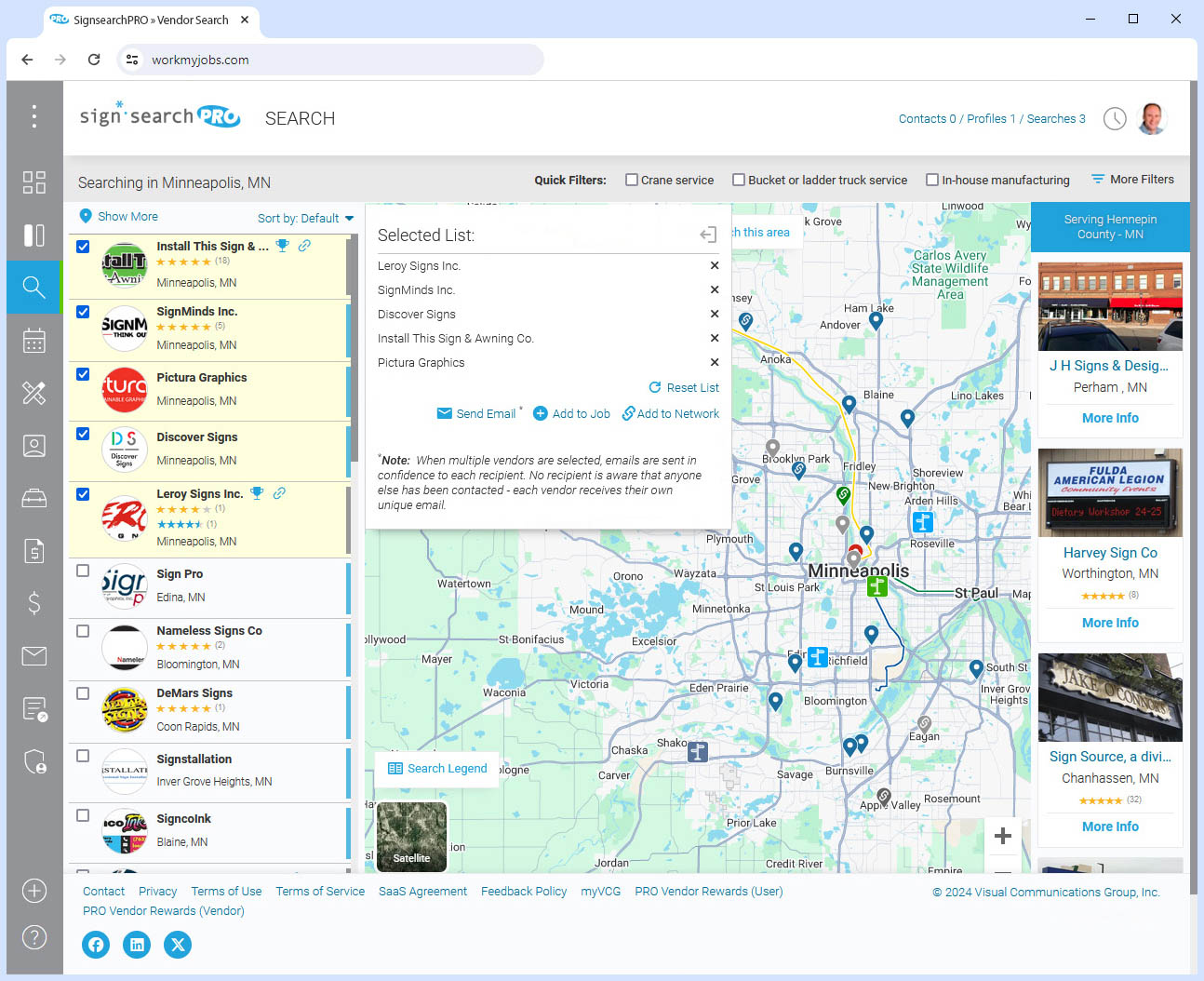Open More Info for J H Signs
The image size is (1204, 981).
click(x=1110, y=418)
